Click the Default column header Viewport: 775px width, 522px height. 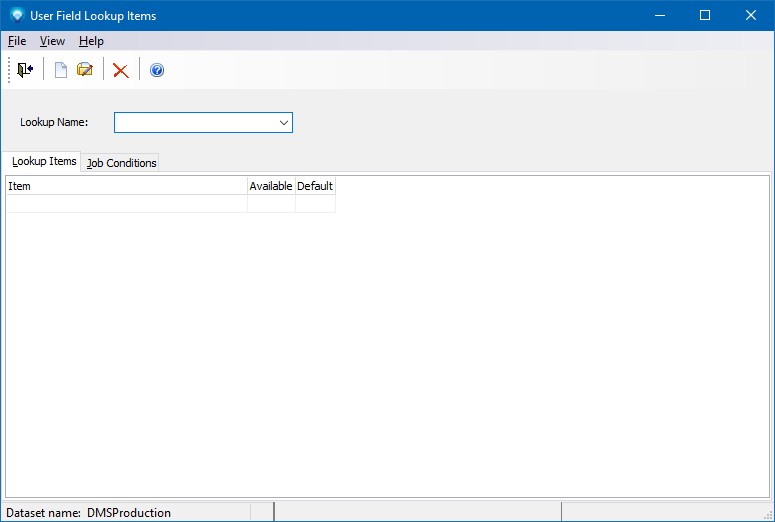point(315,186)
